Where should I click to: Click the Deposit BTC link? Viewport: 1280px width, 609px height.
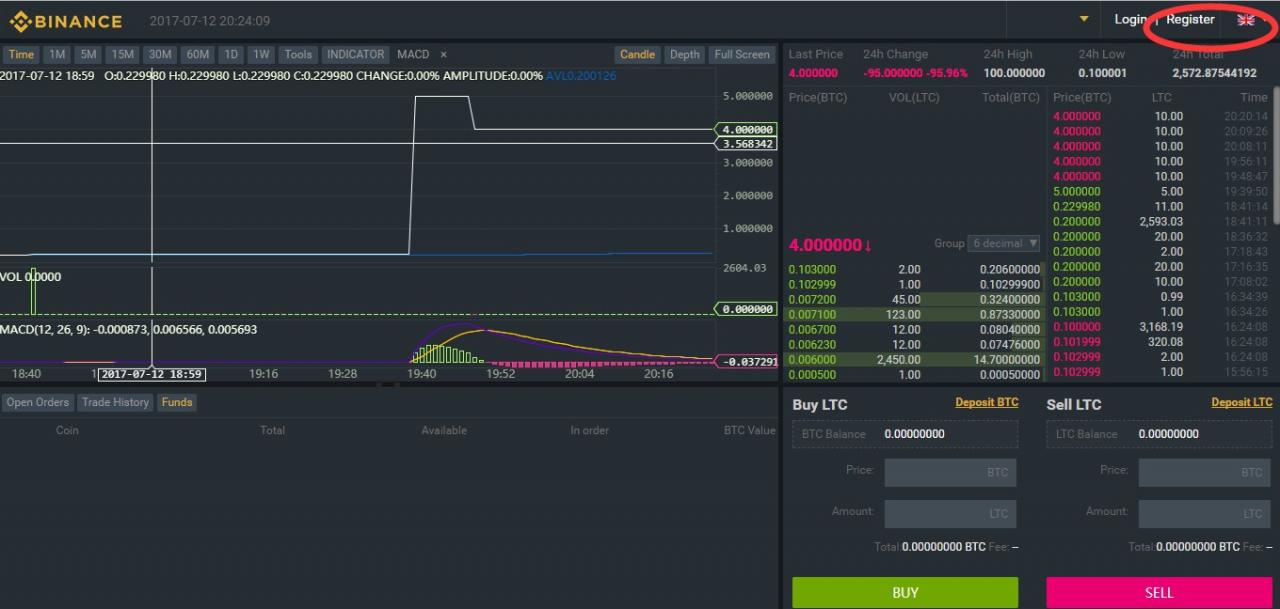[986, 403]
